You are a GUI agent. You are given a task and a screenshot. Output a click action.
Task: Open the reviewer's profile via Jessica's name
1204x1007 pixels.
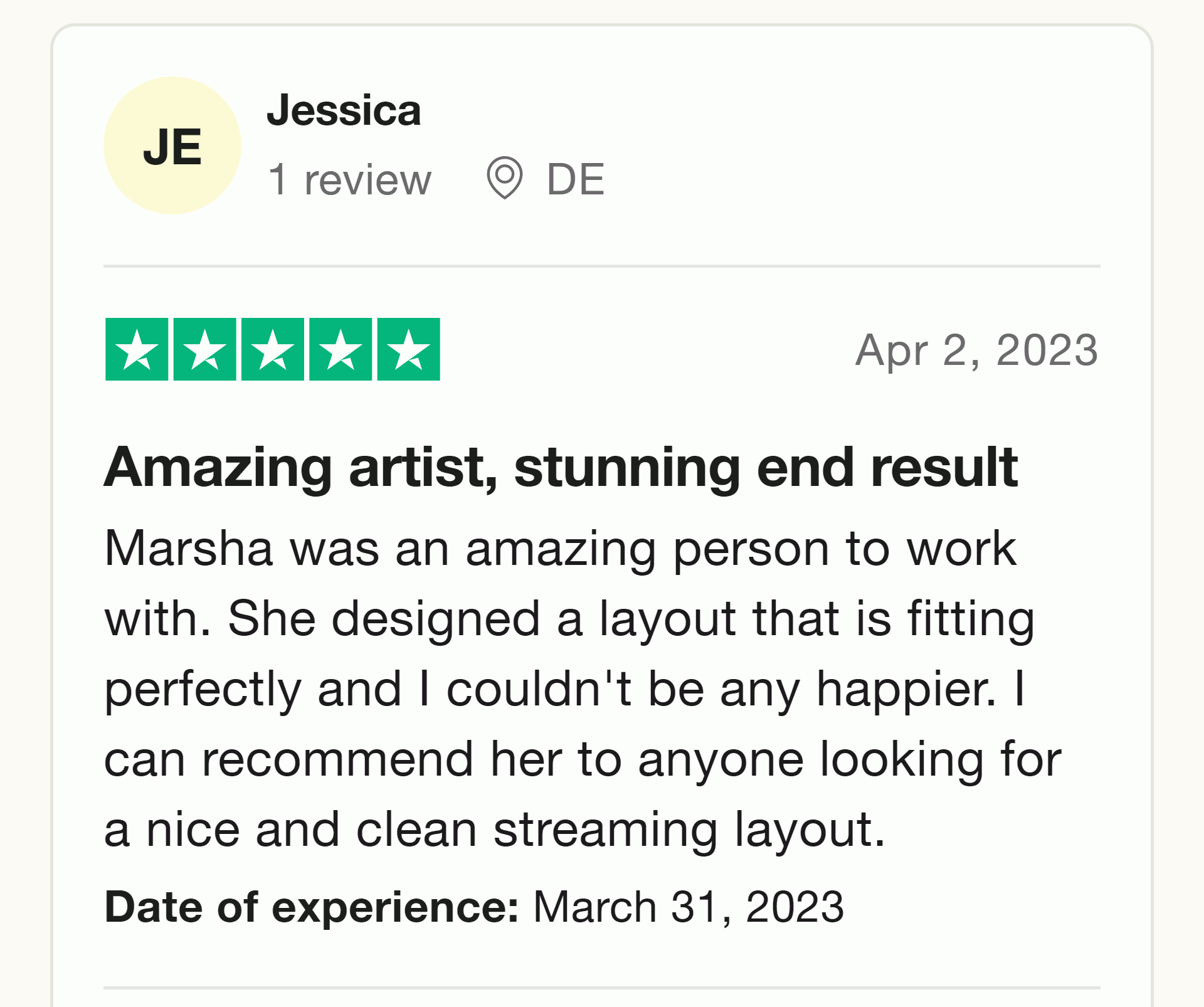[344, 112]
